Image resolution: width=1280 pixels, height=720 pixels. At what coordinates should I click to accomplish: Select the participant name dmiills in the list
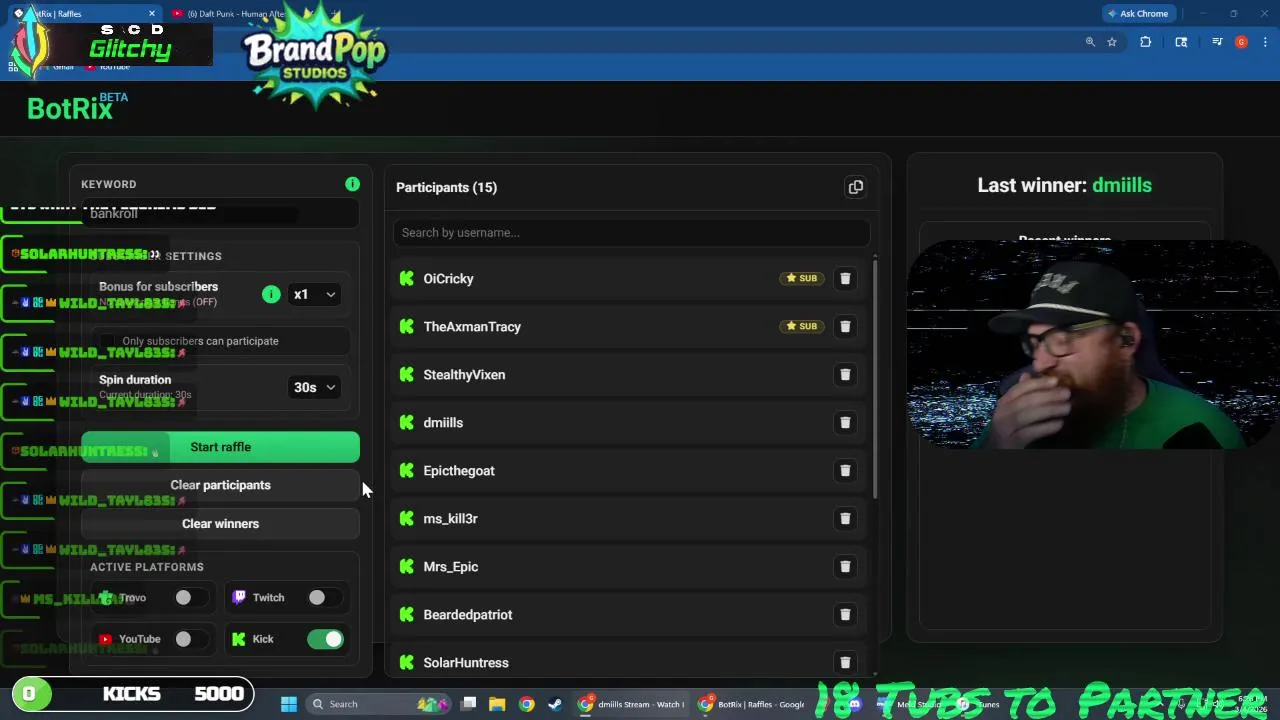point(443,423)
